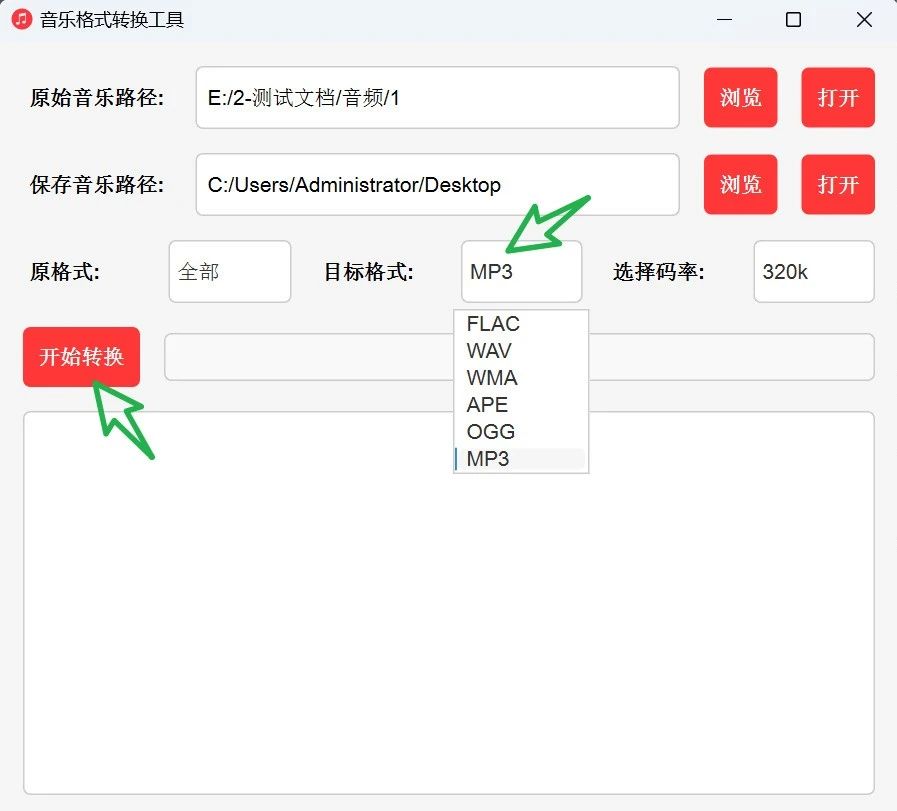Maximize the music converter window
897x811 pixels.
[793, 19]
